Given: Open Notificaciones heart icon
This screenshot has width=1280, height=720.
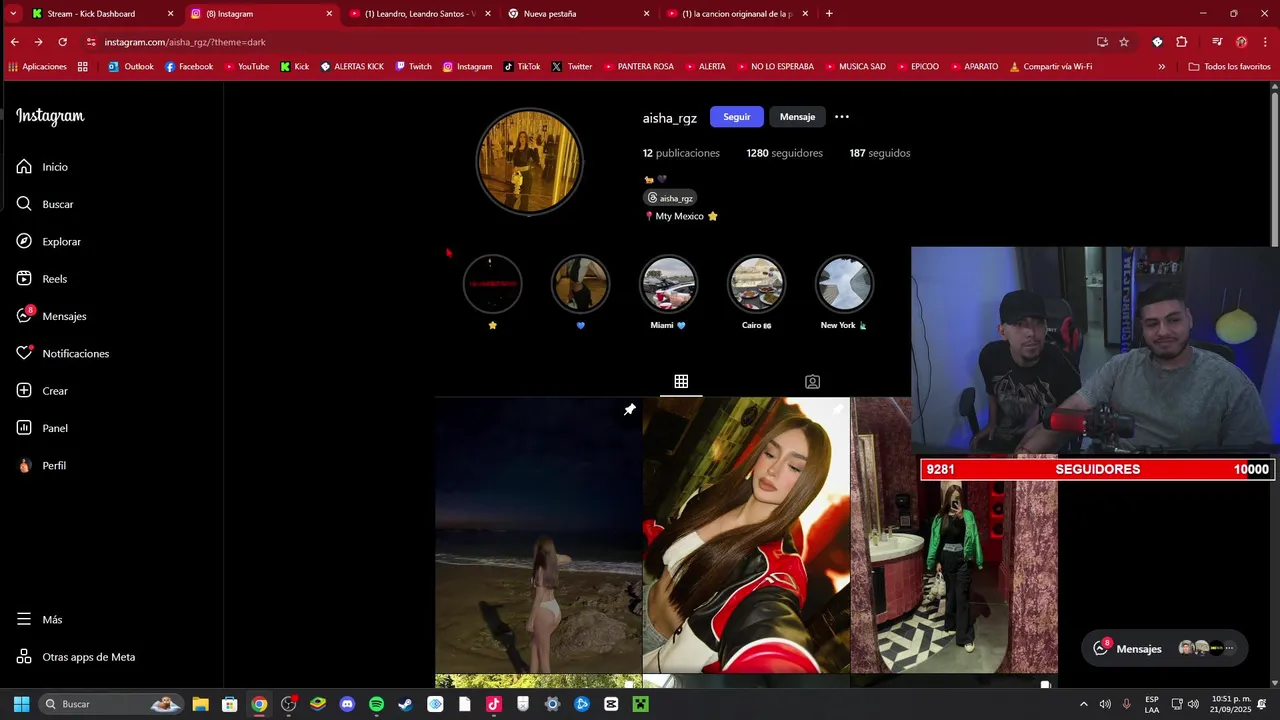Looking at the screenshot, I should tap(24, 353).
